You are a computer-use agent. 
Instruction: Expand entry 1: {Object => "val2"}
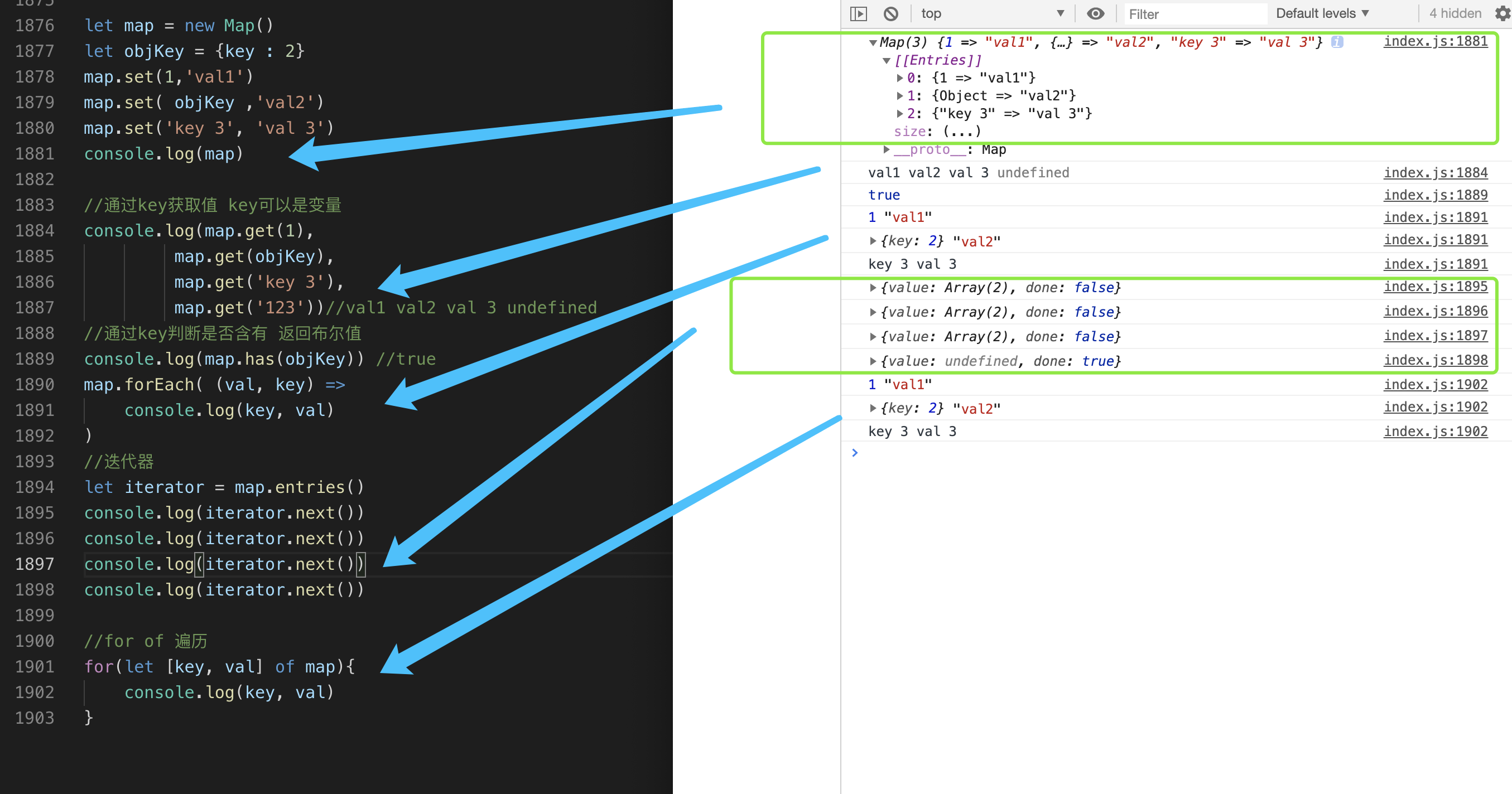tap(900, 95)
